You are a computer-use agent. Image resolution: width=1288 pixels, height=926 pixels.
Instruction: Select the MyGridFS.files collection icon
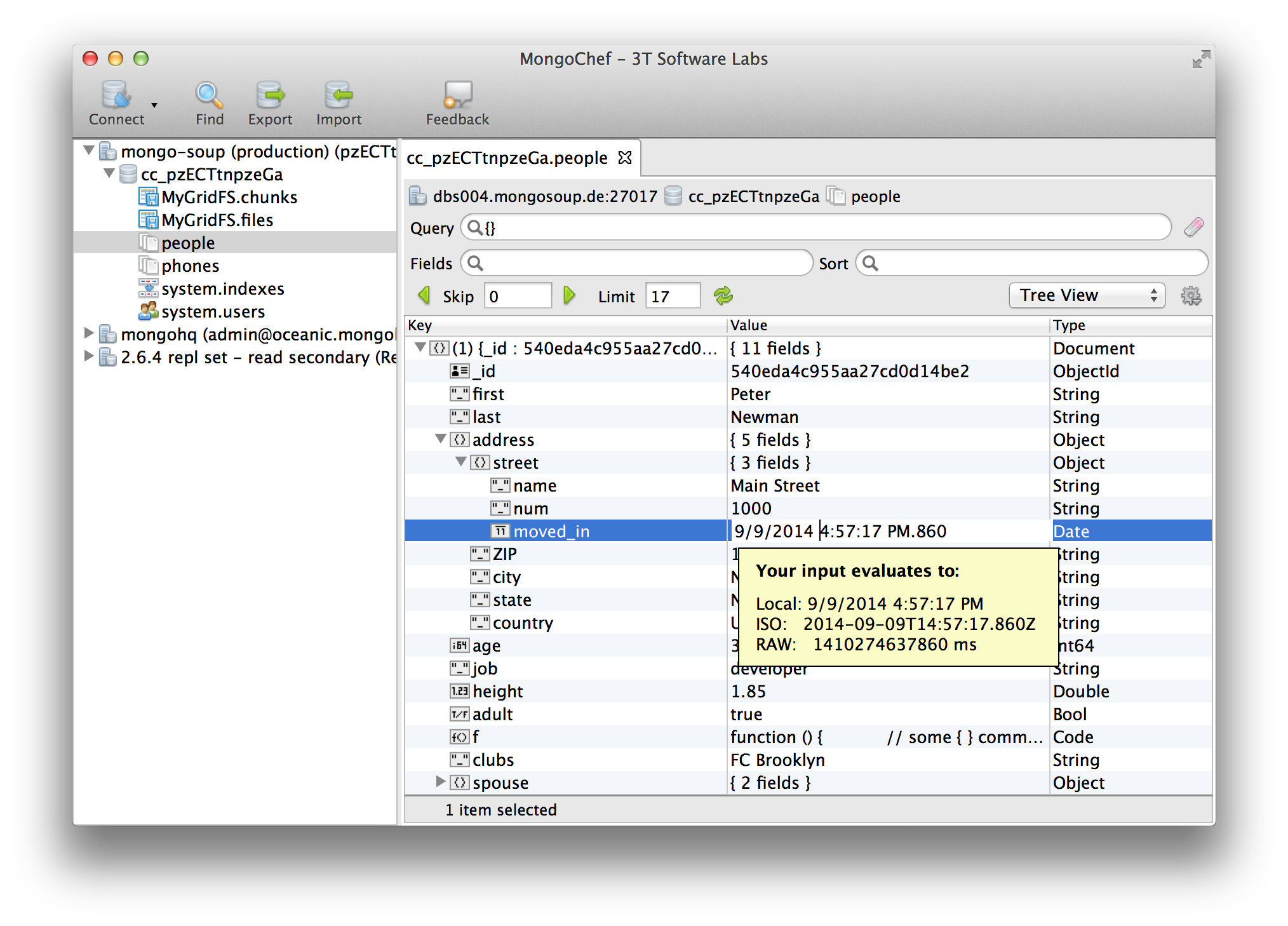(x=149, y=220)
